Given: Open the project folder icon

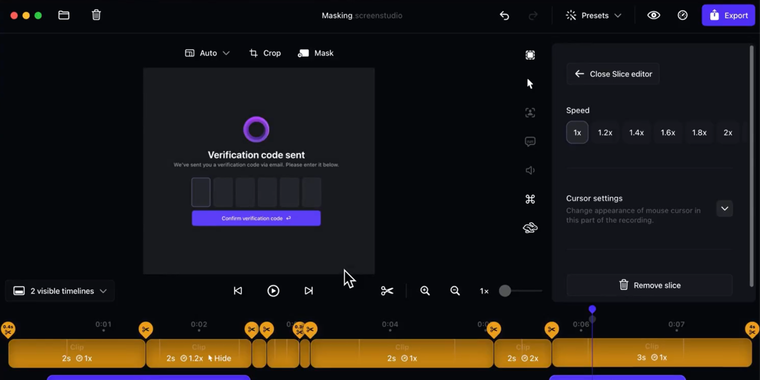Looking at the screenshot, I should (x=63, y=16).
